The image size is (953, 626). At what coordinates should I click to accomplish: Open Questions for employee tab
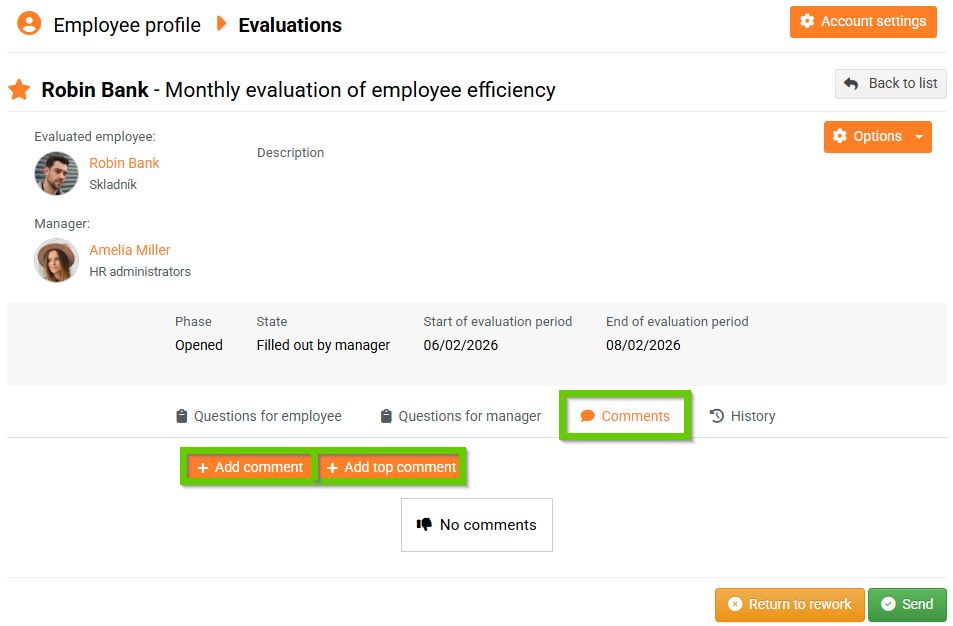coord(258,416)
